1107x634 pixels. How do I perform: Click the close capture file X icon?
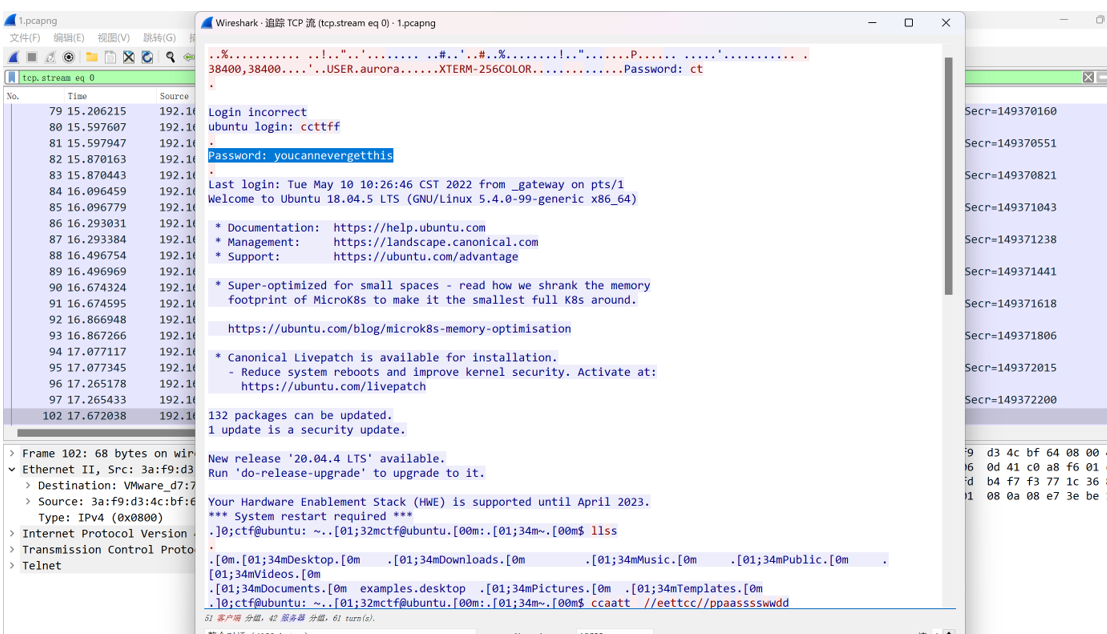pos(128,57)
